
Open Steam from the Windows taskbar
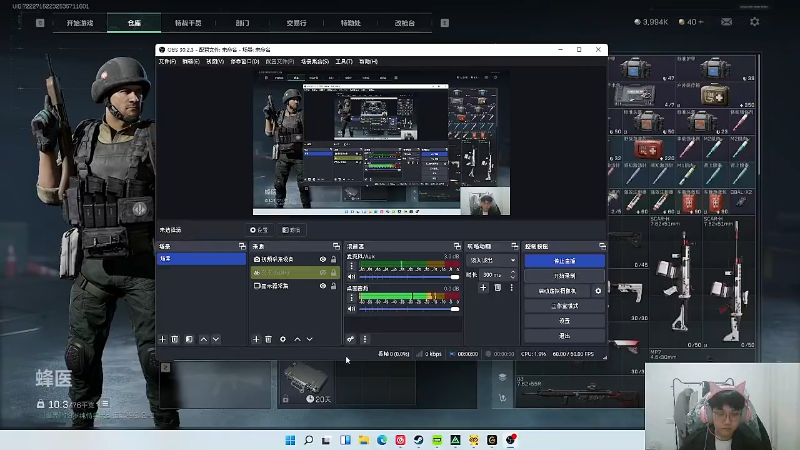tap(418, 440)
